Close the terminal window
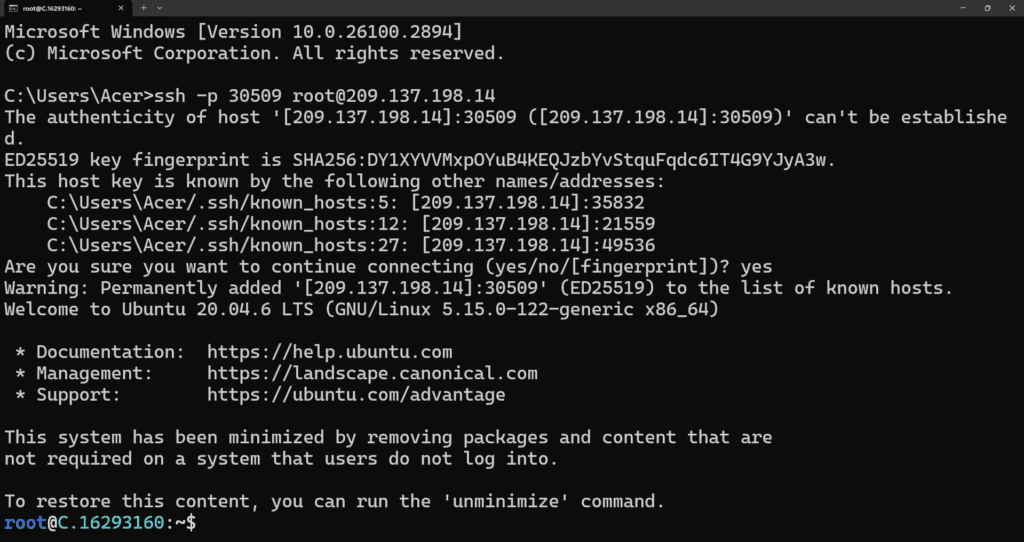Screen dimensions: 1024x542 pos(1011,8)
